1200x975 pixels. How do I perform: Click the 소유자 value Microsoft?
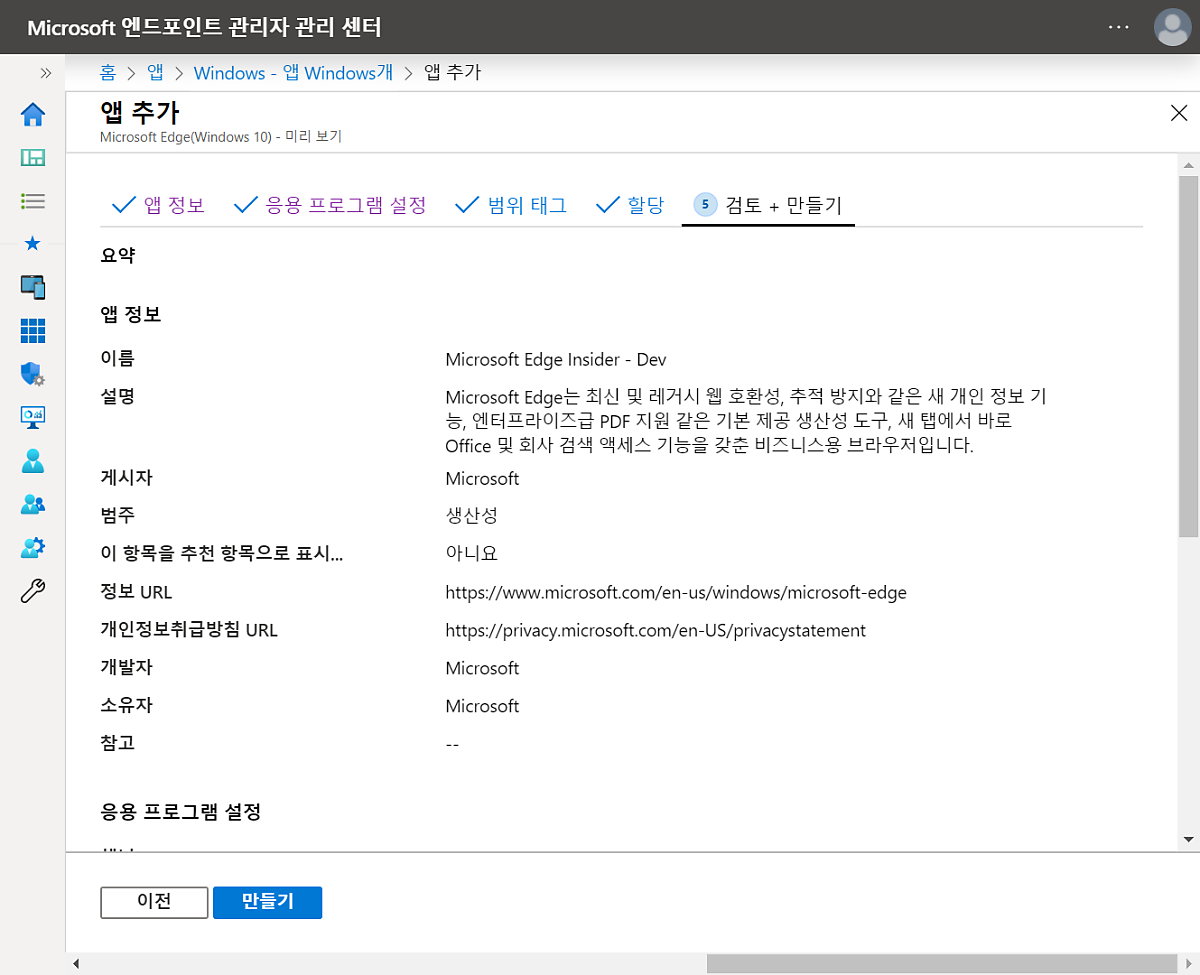click(482, 706)
